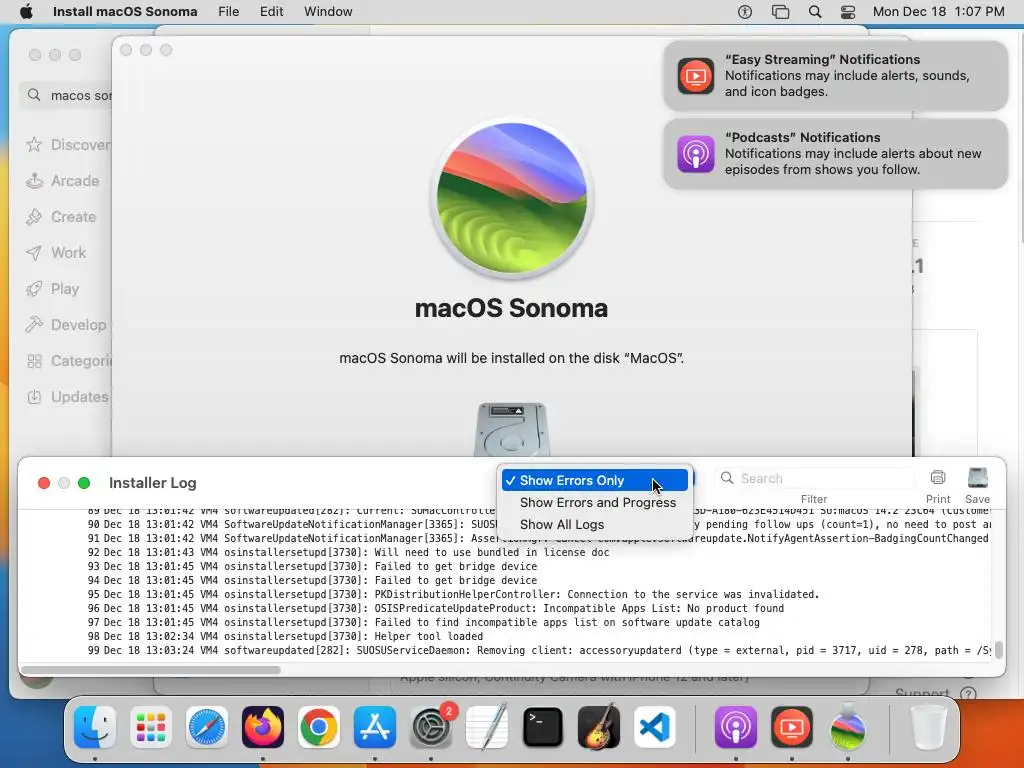
Task: Open the Edit menu
Action: [272, 11]
